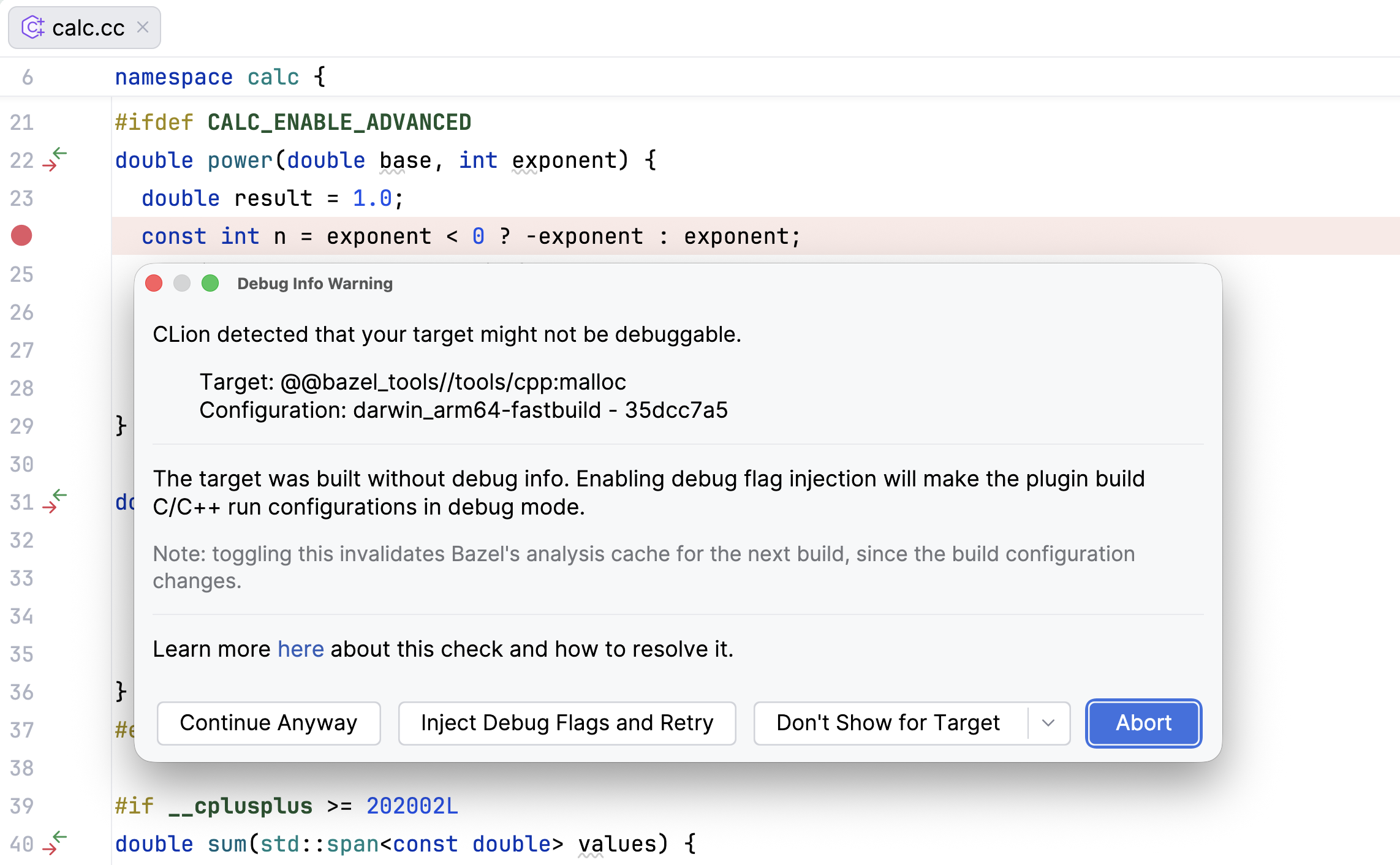Click 'Target: @@bazel_tools//tools/cpp:malloc' text
Screen dimensions: 1400x865
point(412,382)
